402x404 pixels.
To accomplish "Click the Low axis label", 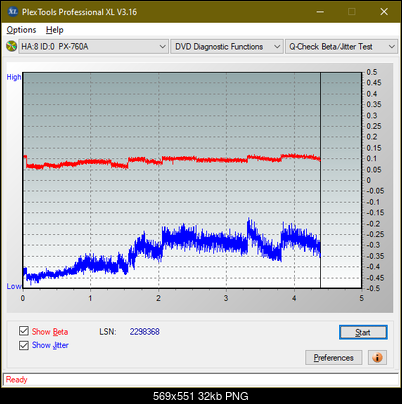I will coord(14,286).
